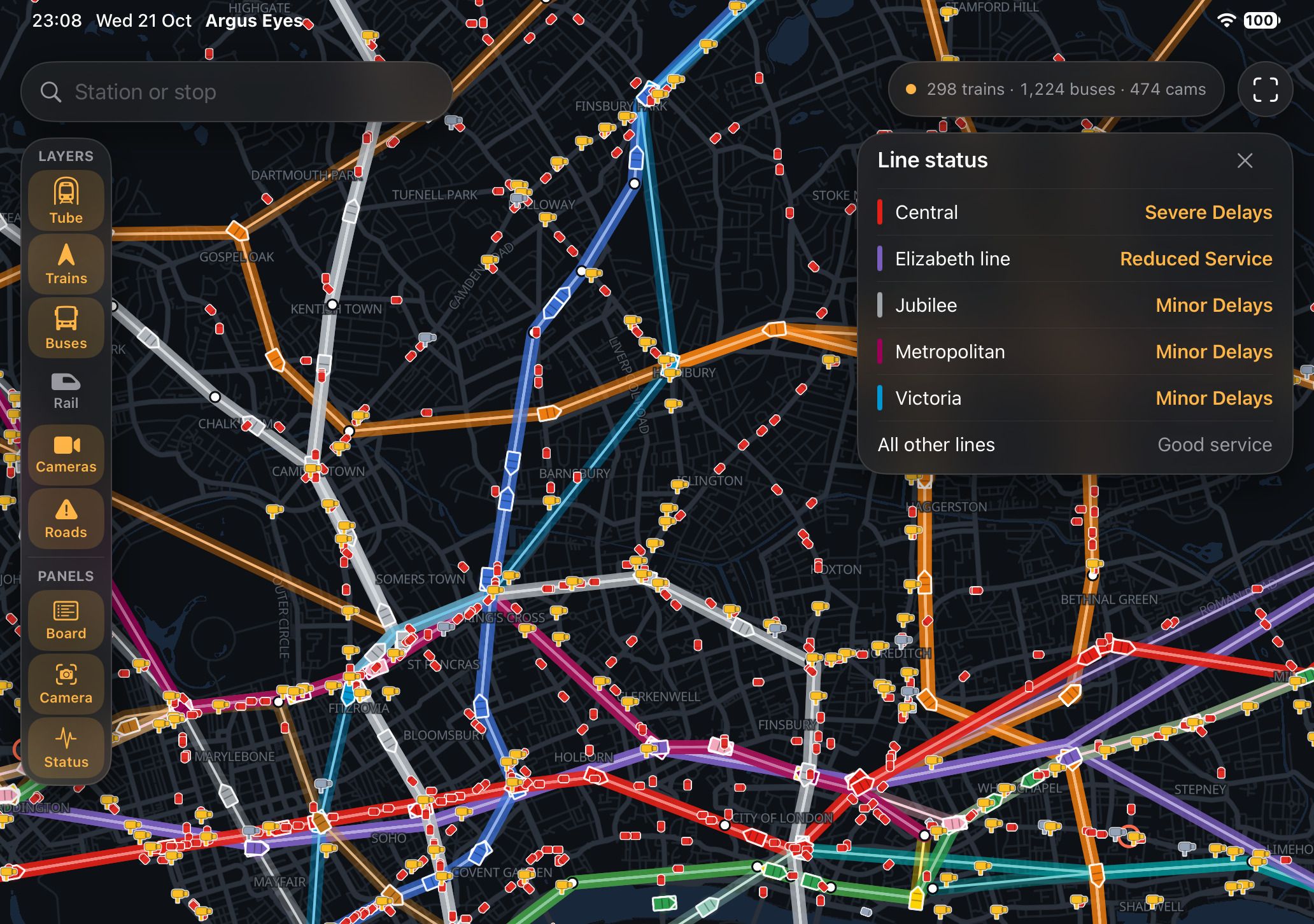Image resolution: width=1314 pixels, height=924 pixels.
Task: Click the Argus Eyes app title
Action: (x=254, y=20)
